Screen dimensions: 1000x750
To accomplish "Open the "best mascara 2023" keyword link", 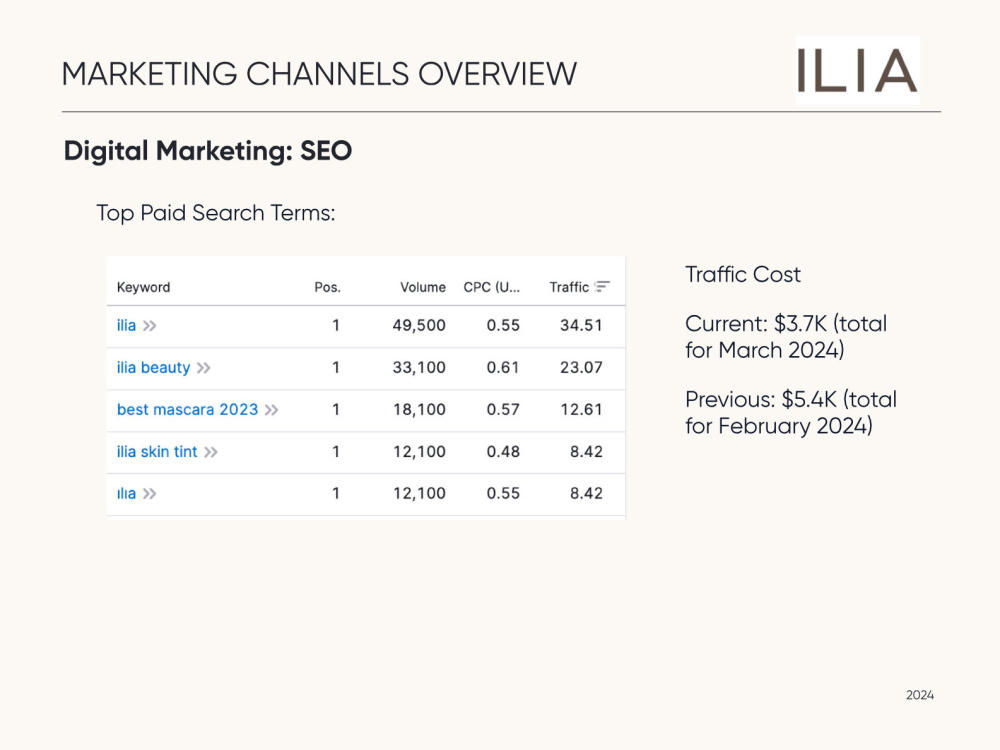I will click(x=187, y=410).
